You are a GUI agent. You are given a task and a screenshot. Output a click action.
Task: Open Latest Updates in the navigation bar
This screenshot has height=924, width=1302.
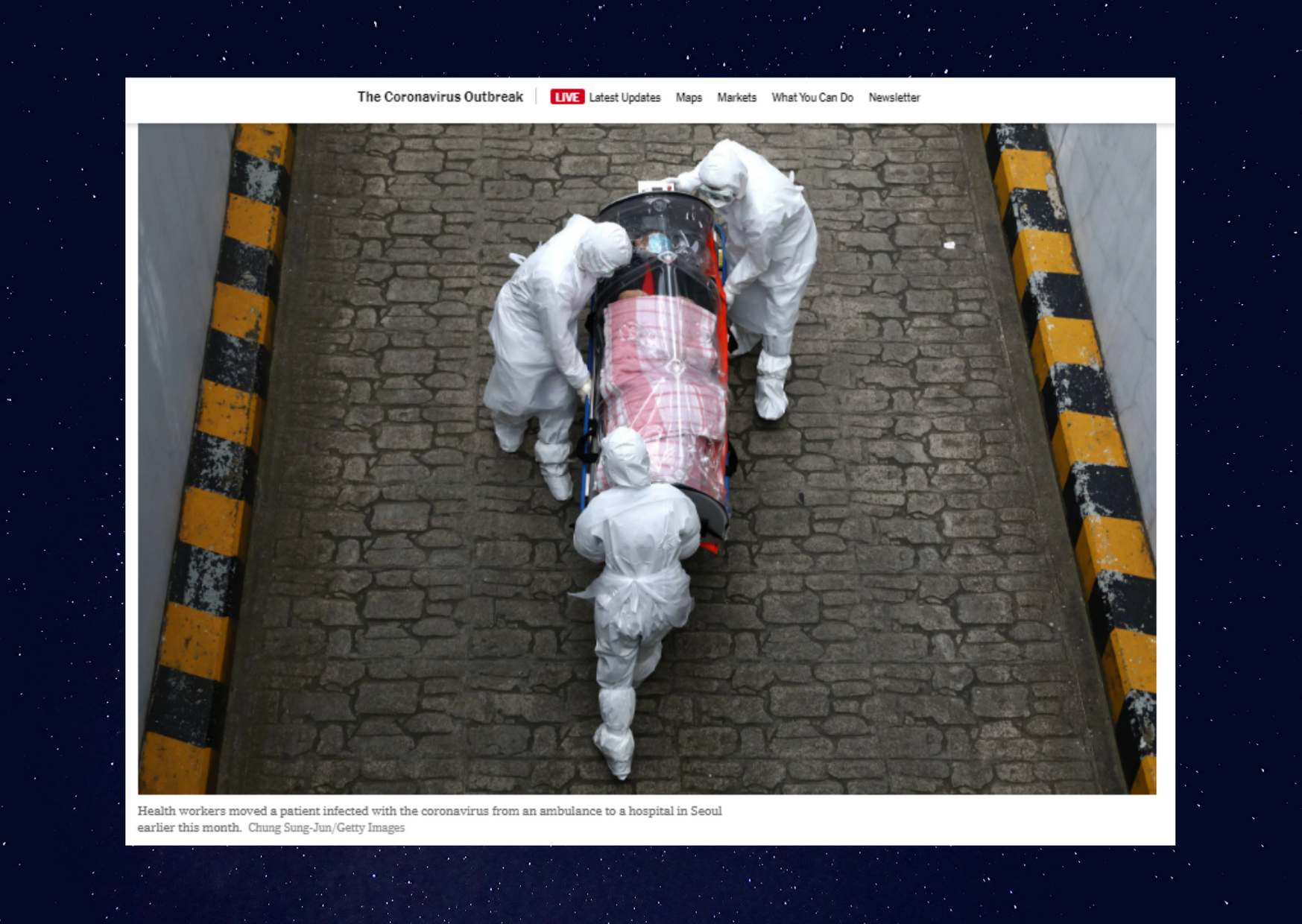pos(625,98)
